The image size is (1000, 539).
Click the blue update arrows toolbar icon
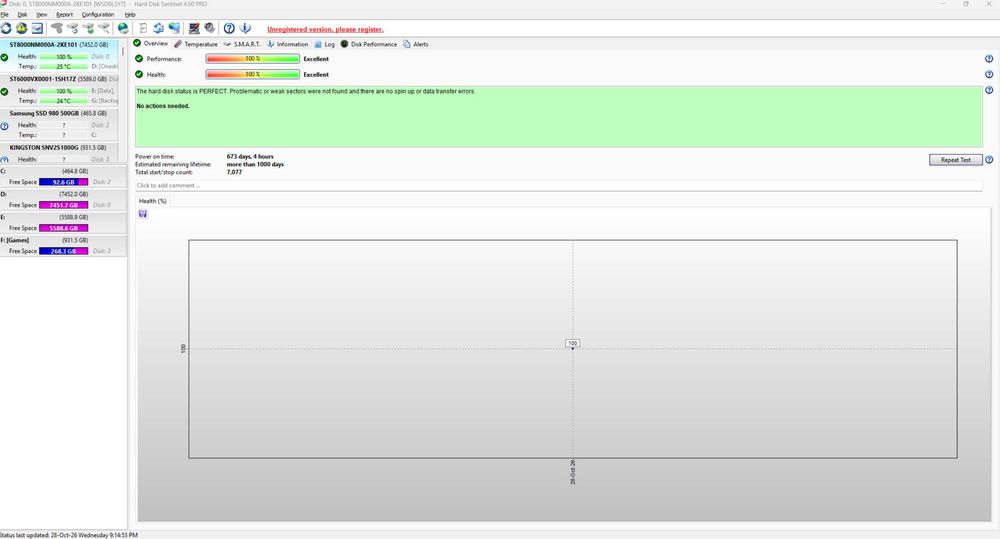click(x=158, y=28)
